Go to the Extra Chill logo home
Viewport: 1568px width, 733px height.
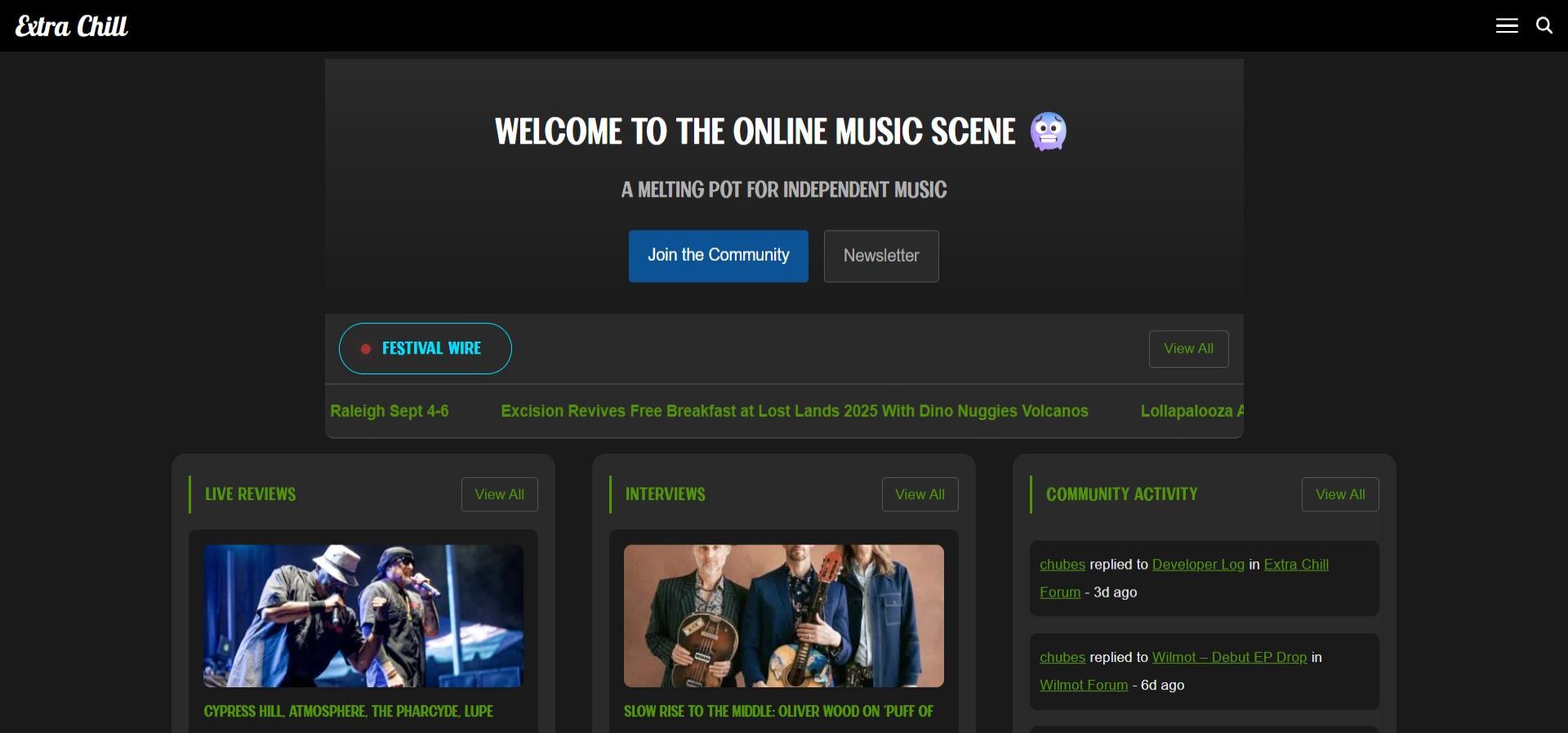click(72, 26)
